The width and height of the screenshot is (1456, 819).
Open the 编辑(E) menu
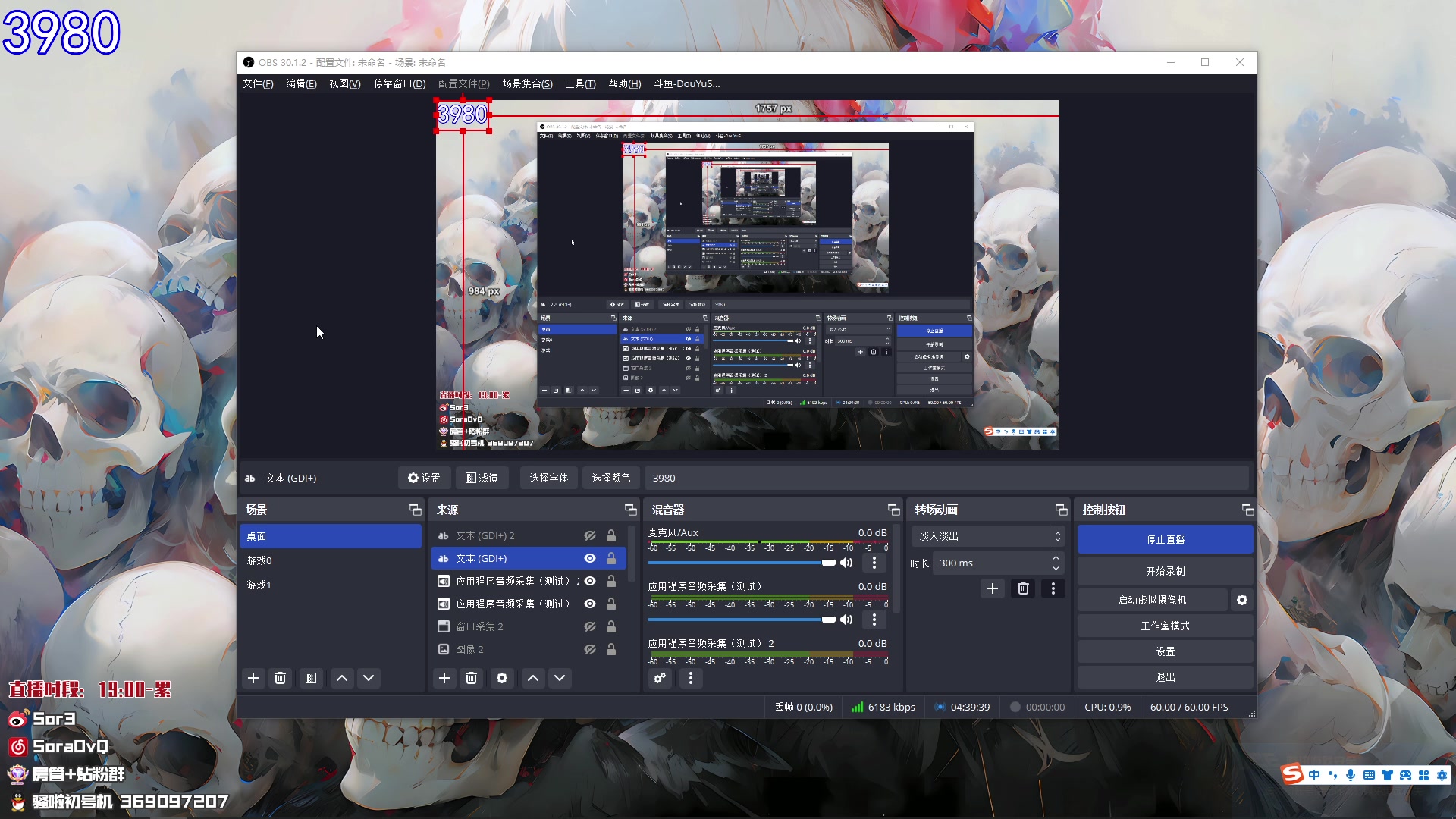(x=301, y=83)
